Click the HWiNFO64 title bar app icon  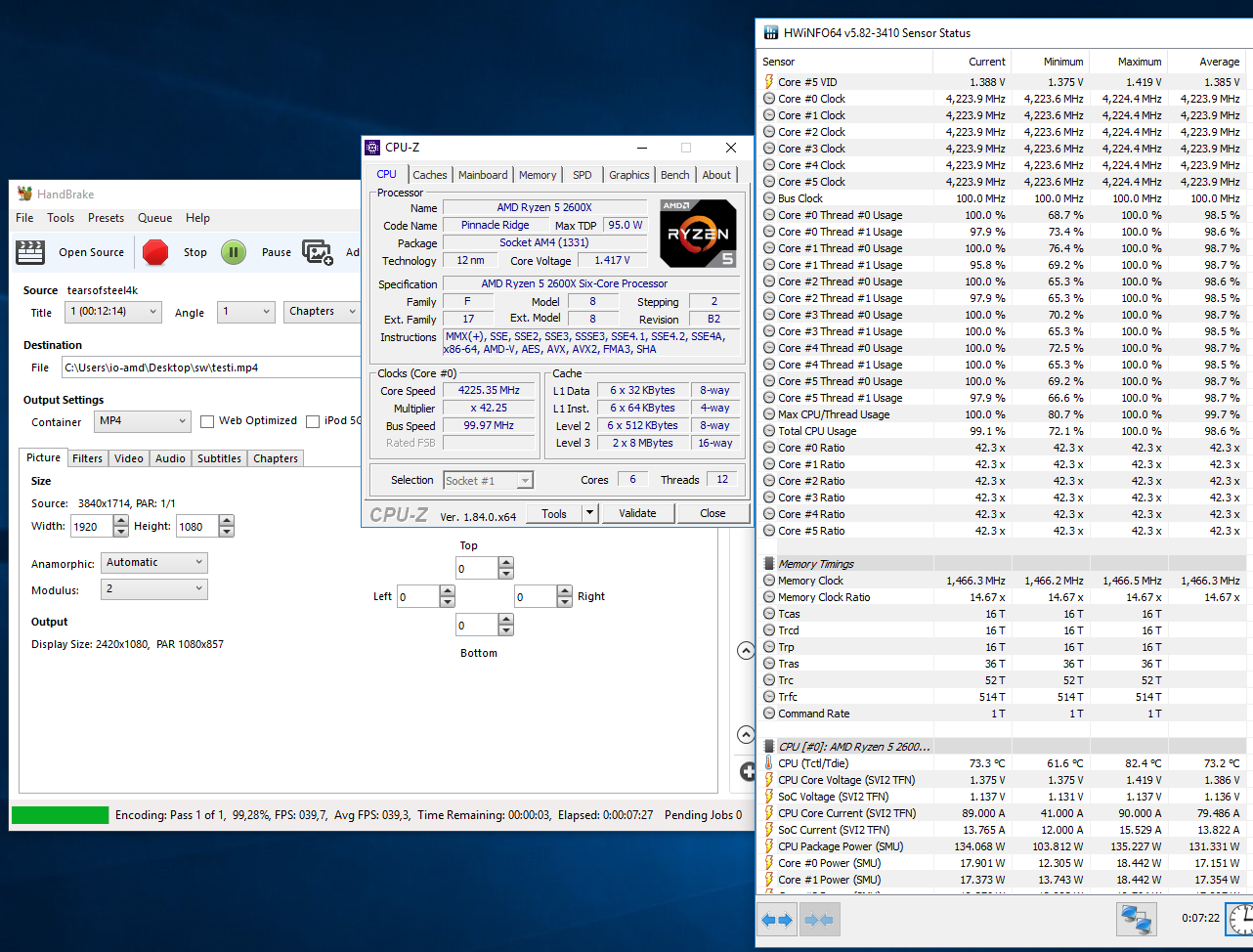click(x=770, y=32)
